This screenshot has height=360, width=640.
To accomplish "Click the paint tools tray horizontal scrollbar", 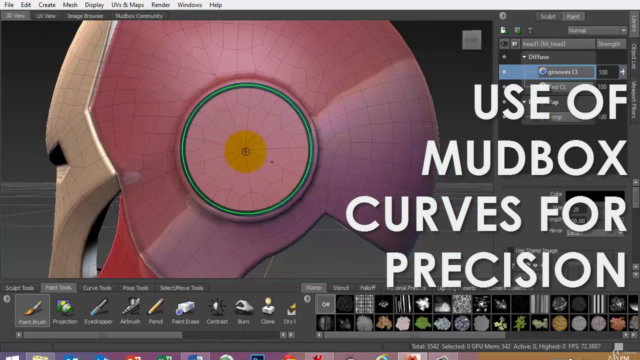I will (103, 335).
